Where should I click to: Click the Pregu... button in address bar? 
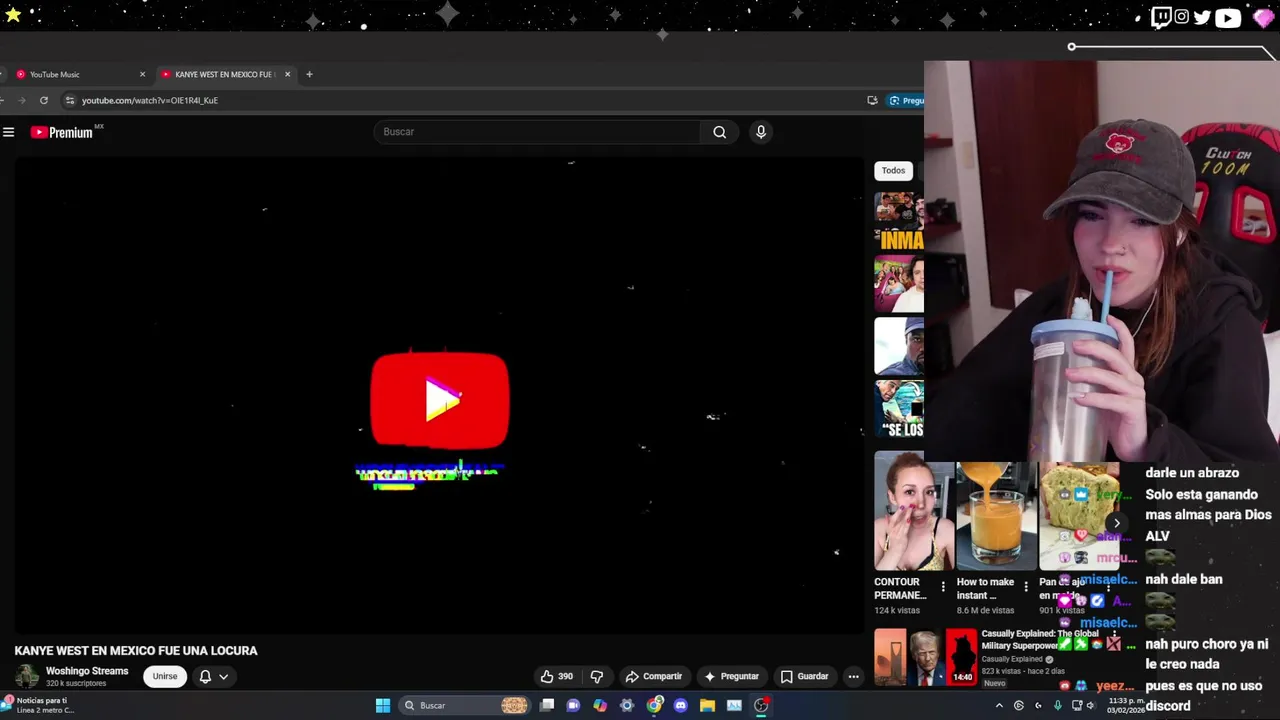[904, 100]
